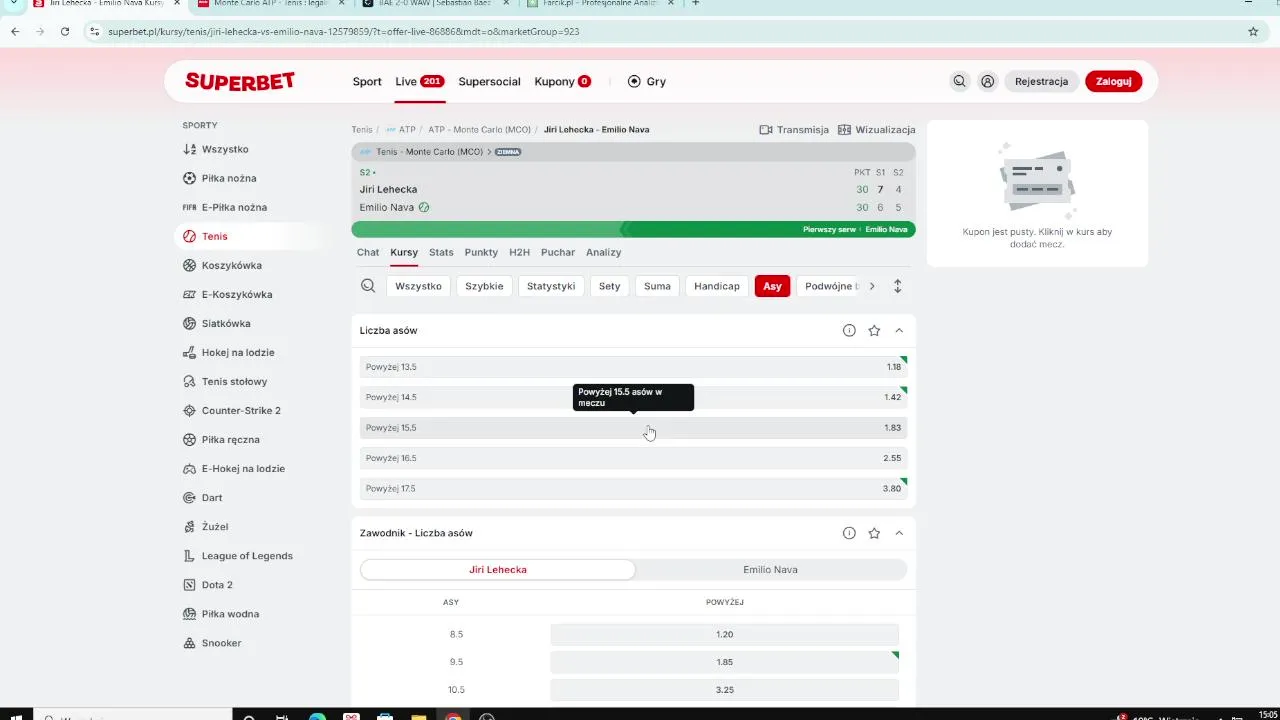Click the Superbet logo

[x=240, y=82]
